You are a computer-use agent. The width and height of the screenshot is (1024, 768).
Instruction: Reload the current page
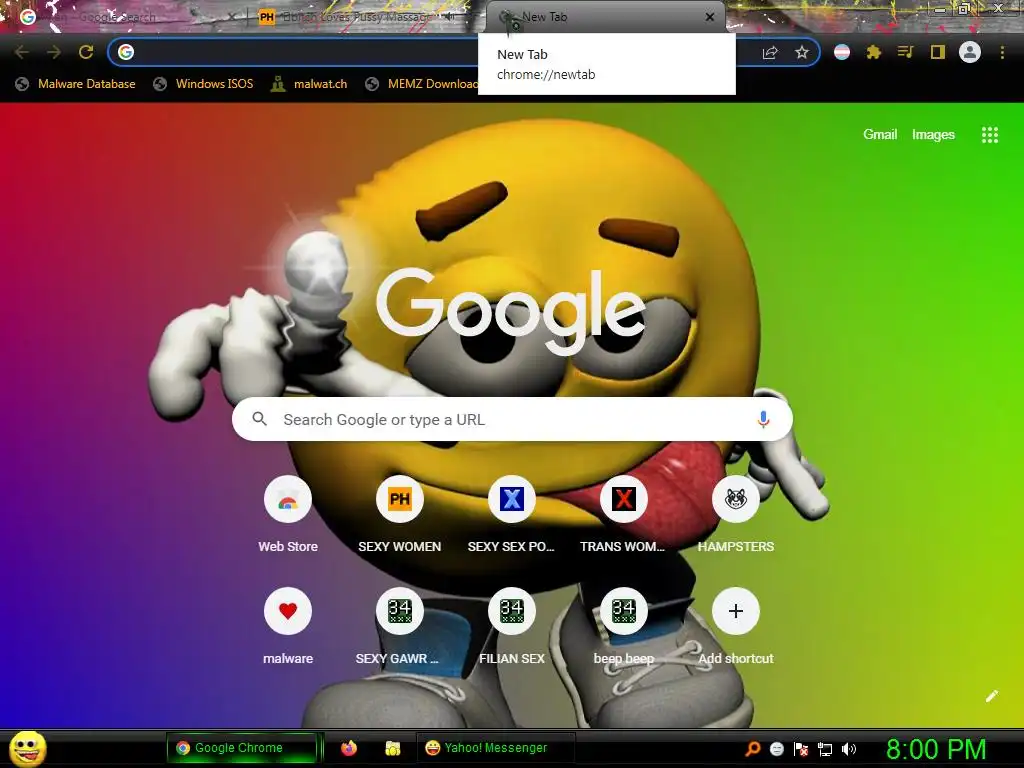coord(86,52)
